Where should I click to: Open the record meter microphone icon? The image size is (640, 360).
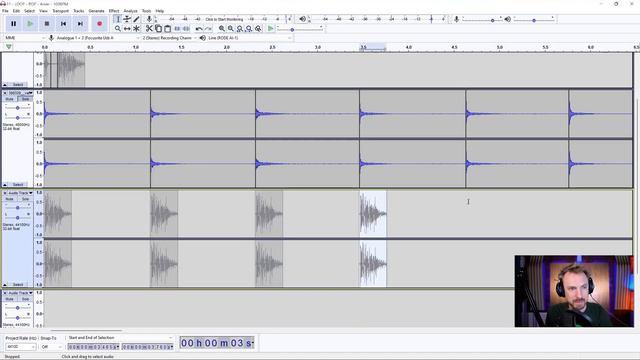[149, 19]
